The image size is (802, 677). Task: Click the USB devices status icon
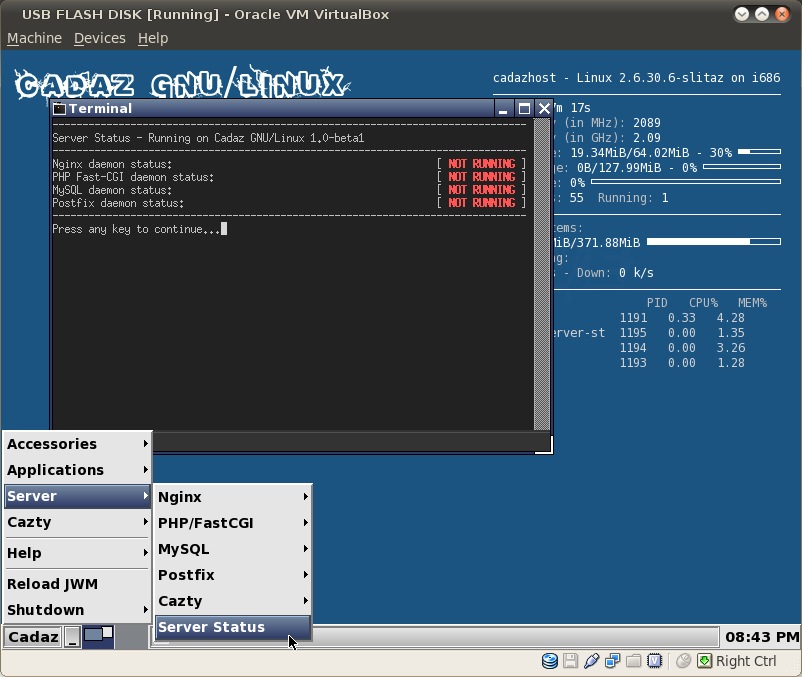[591, 661]
